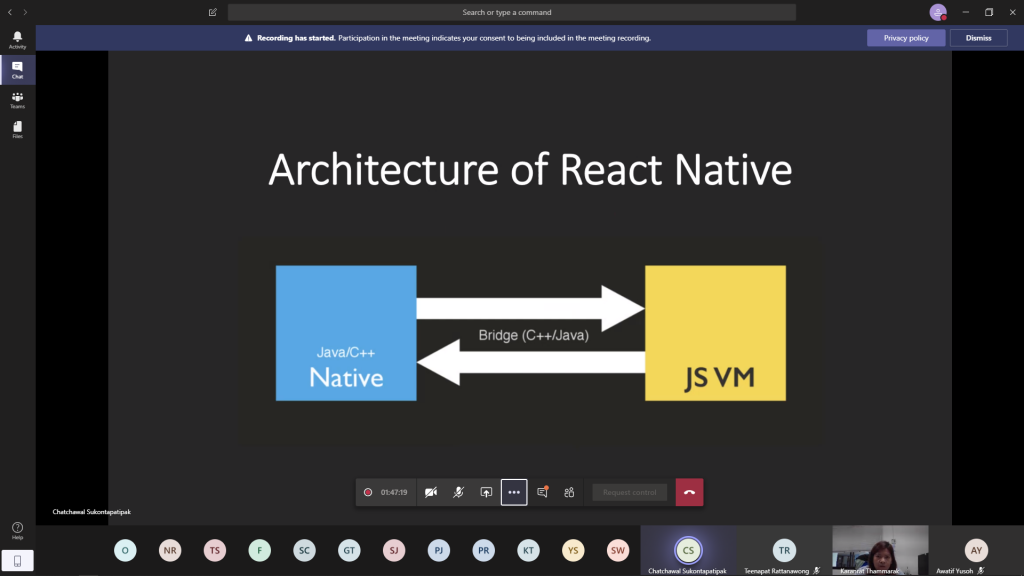The height and width of the screenshot is (576, 1024).
Task: Open the share screen tray
Action: tap(486, 492)
